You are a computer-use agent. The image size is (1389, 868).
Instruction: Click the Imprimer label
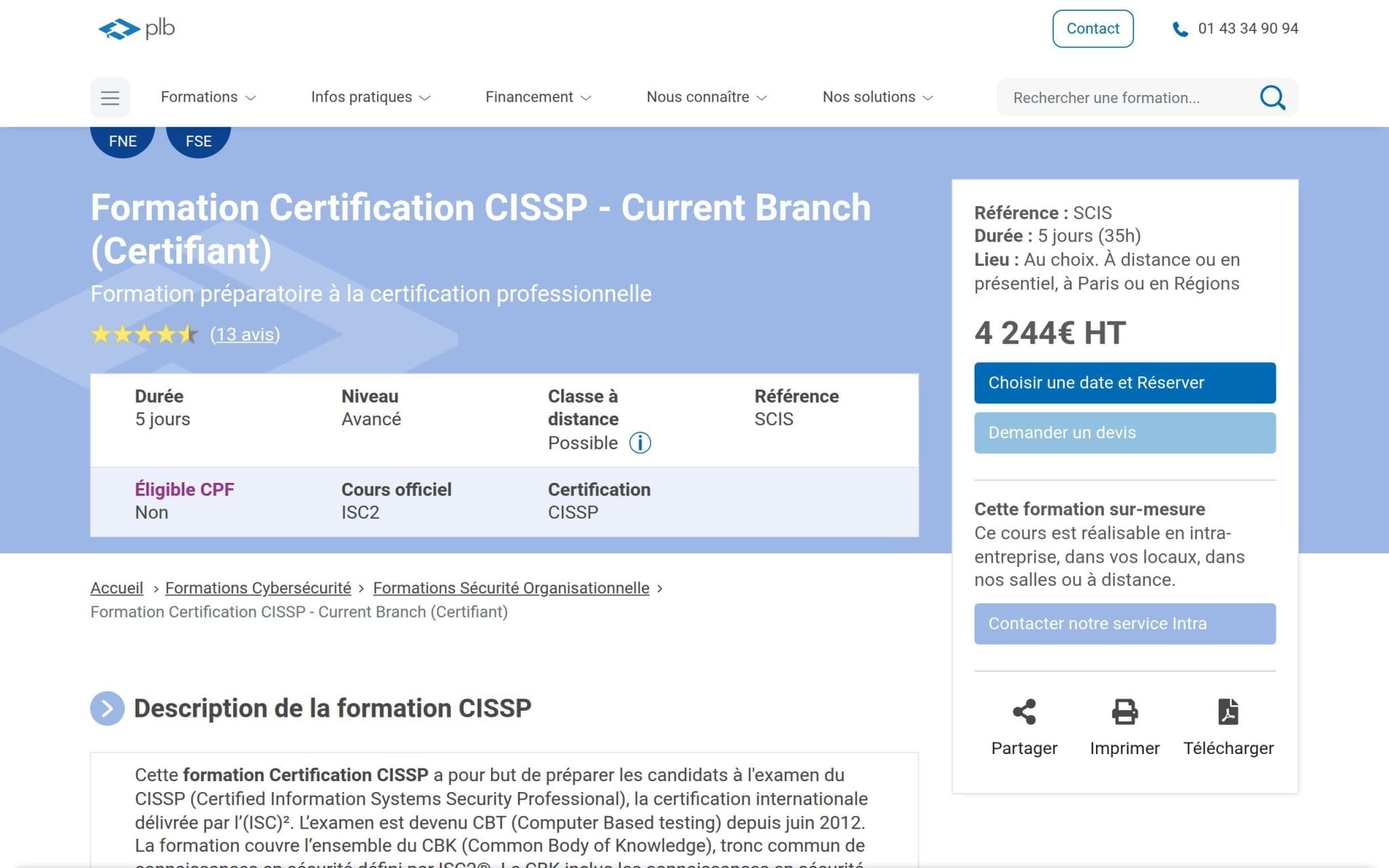pyautogui.click(x=1124, y=748)
